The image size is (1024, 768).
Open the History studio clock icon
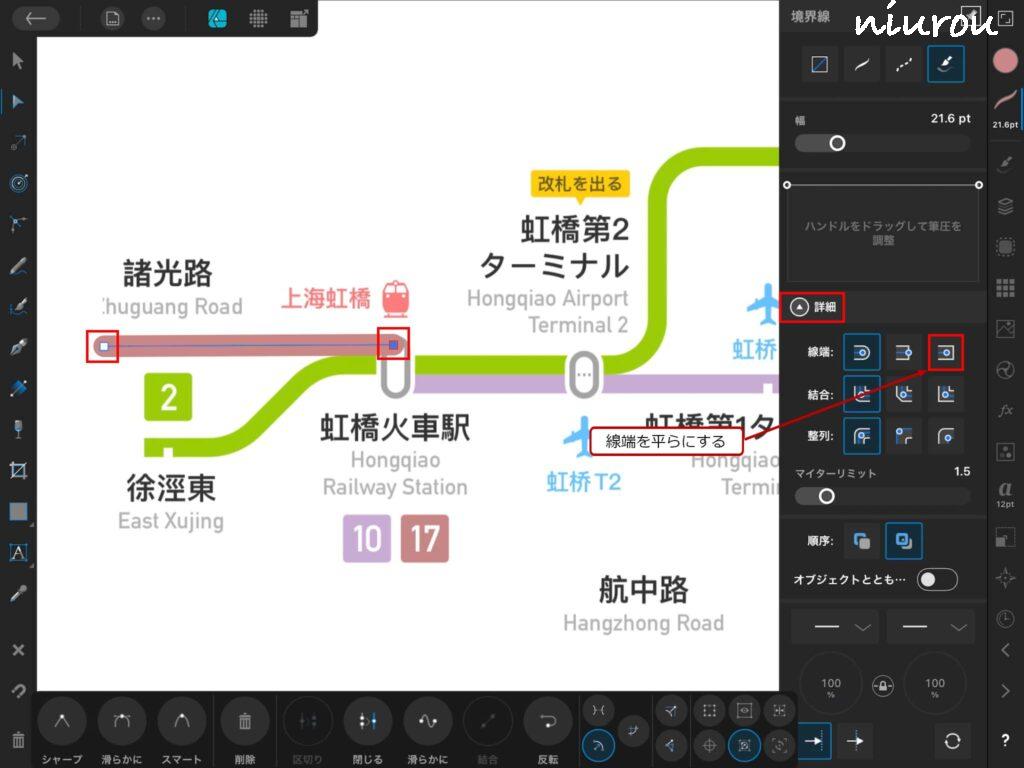1005,618
